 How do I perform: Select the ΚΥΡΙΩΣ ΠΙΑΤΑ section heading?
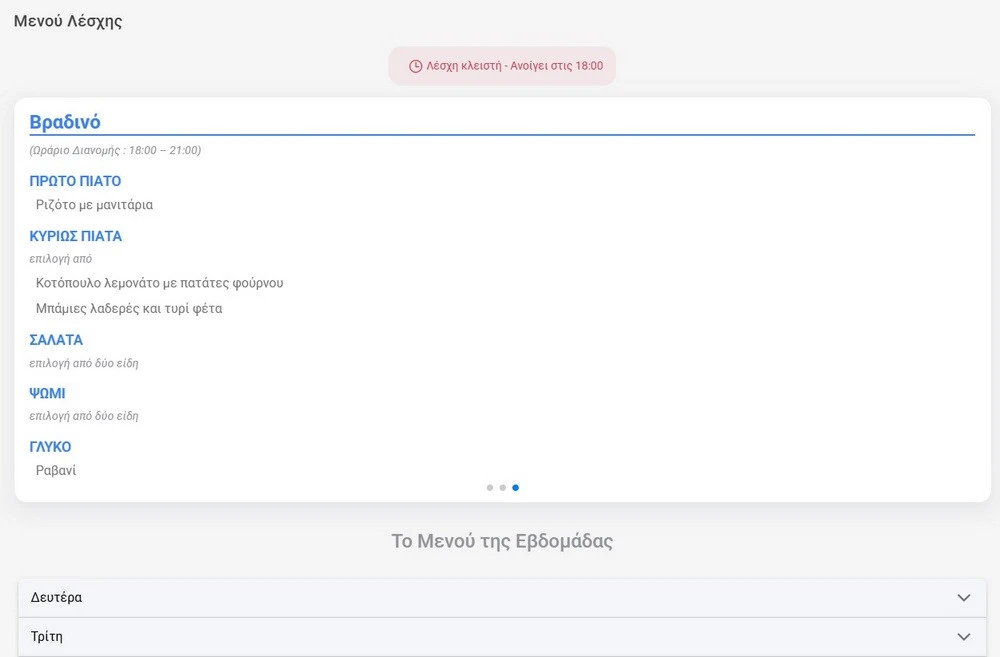(x=76, y=236)
